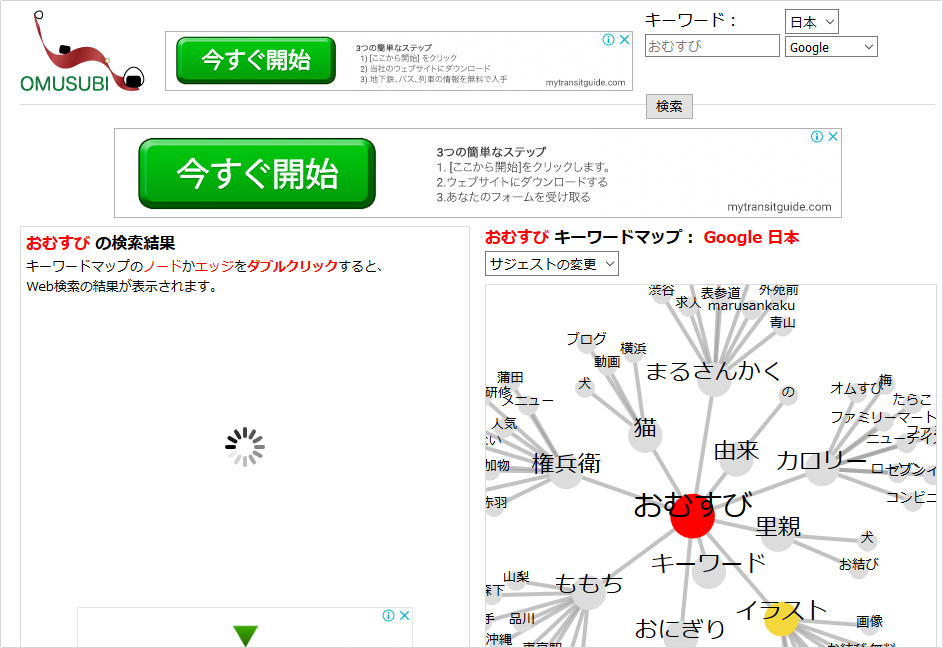
Task: Open the 日本 country dropdown
Action: coord(812,22)
